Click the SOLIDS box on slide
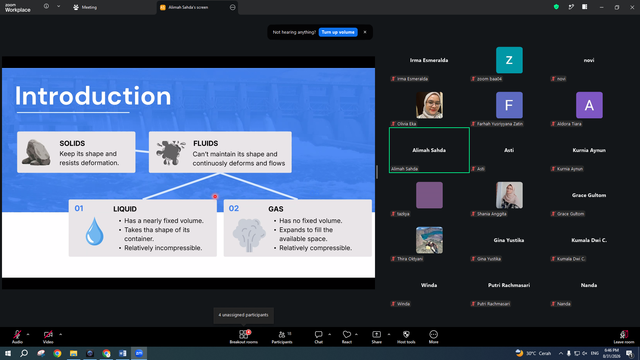640x360 pixels. [76, 152]
